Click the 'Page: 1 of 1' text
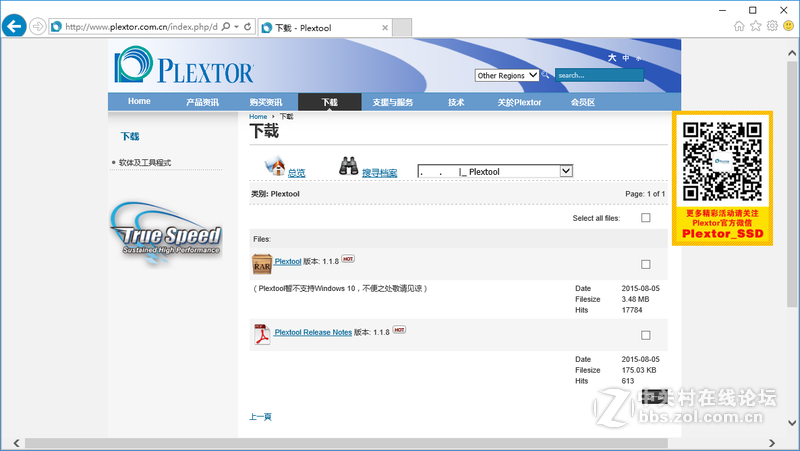800x451 pixels. pyautogui.click(x=645, y=194)
